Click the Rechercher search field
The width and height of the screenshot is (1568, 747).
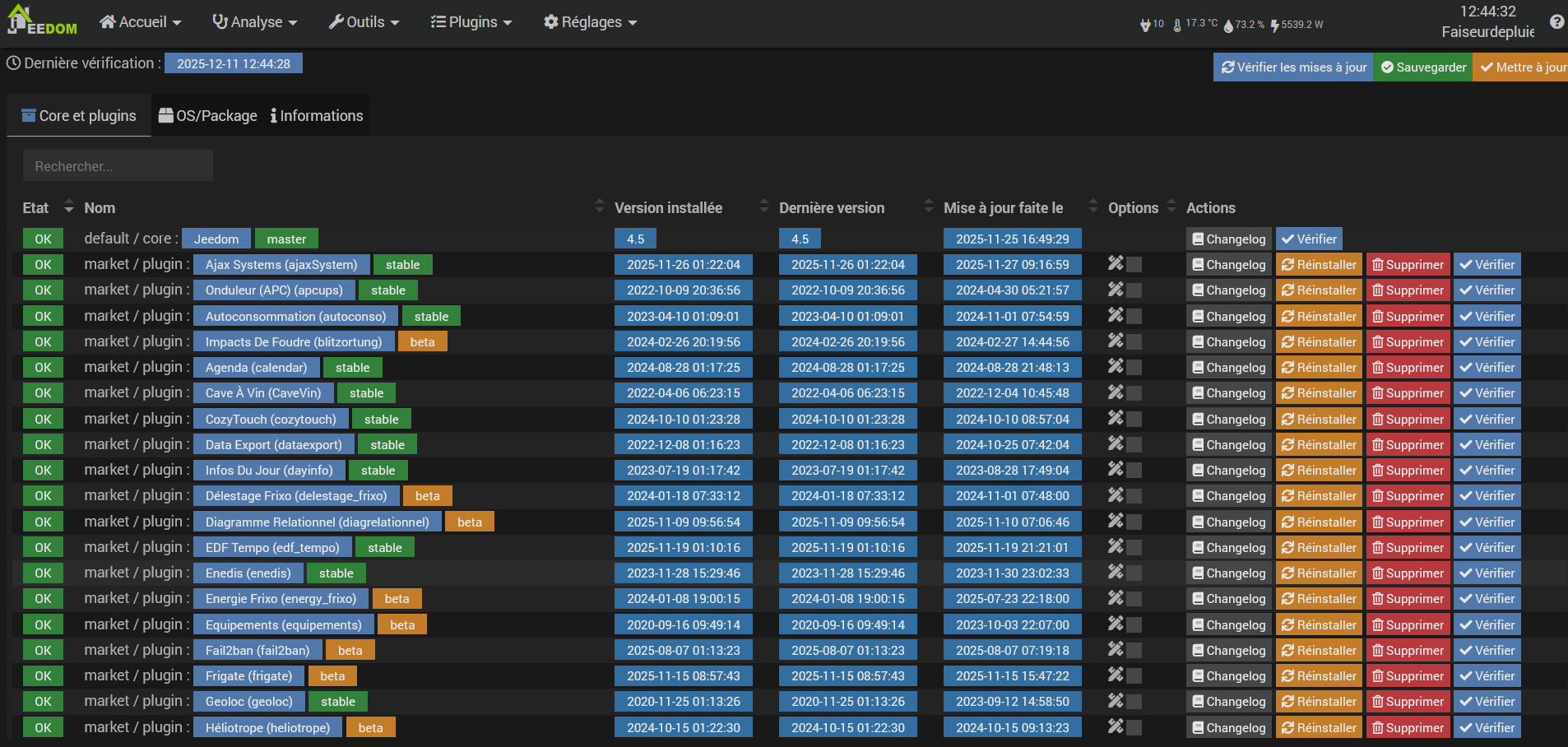coord(118,166)
